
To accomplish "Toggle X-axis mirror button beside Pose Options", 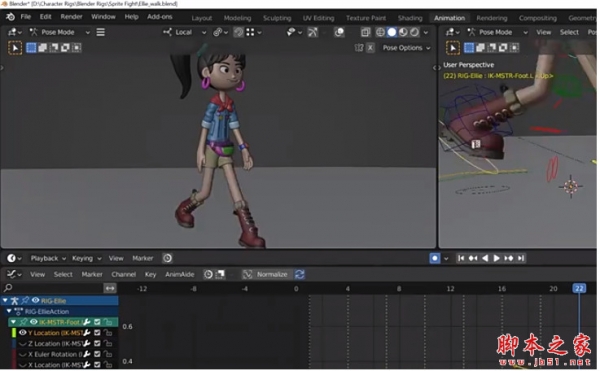I will [x=370, y=48].
